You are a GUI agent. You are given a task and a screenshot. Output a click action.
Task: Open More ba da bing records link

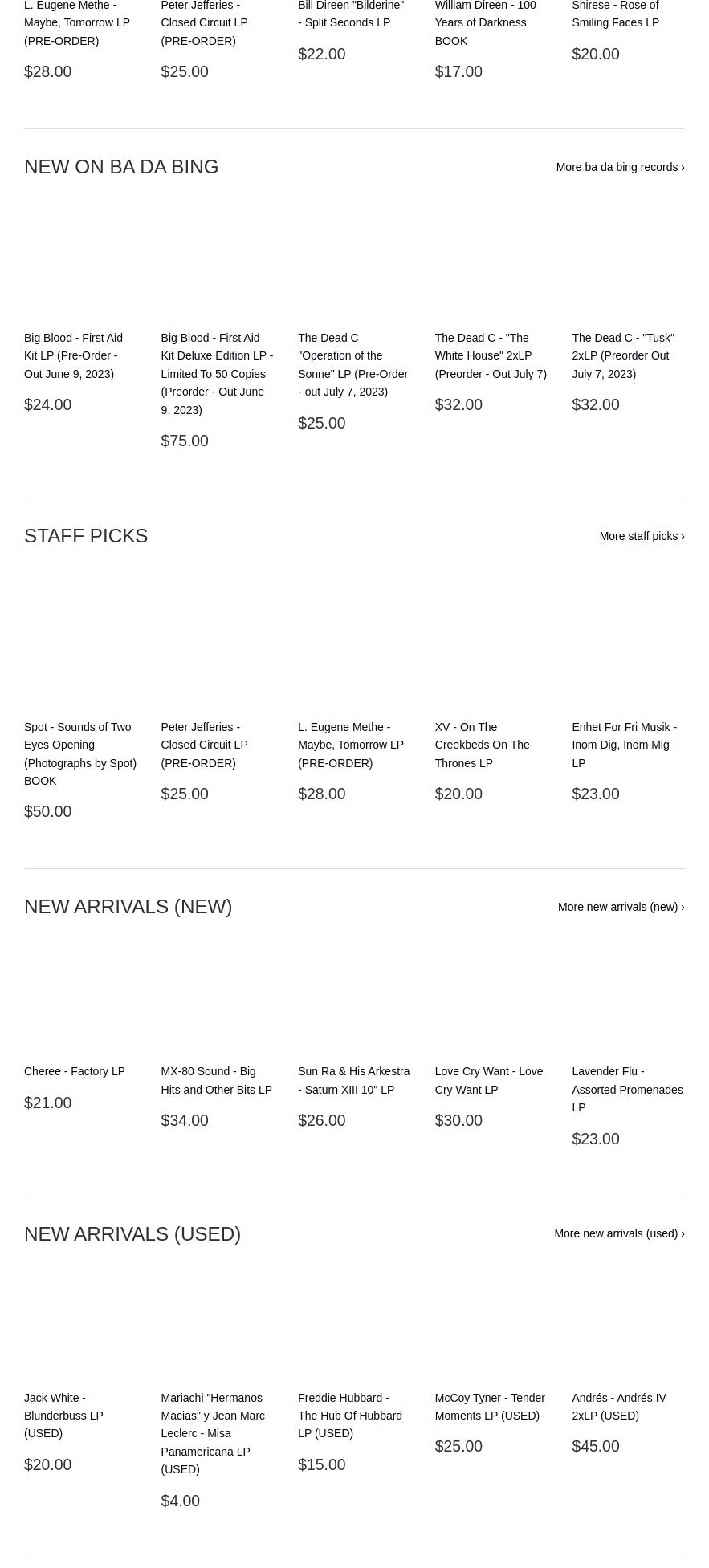pyautogui.click(x=620, y=167)
